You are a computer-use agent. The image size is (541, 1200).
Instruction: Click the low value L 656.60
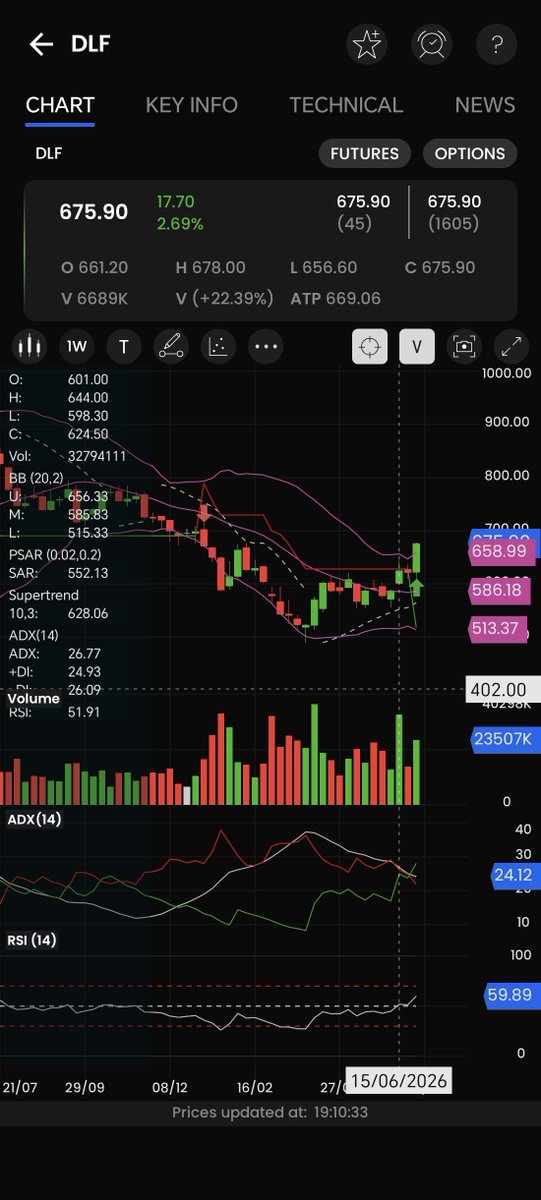(x=323, y=268)
